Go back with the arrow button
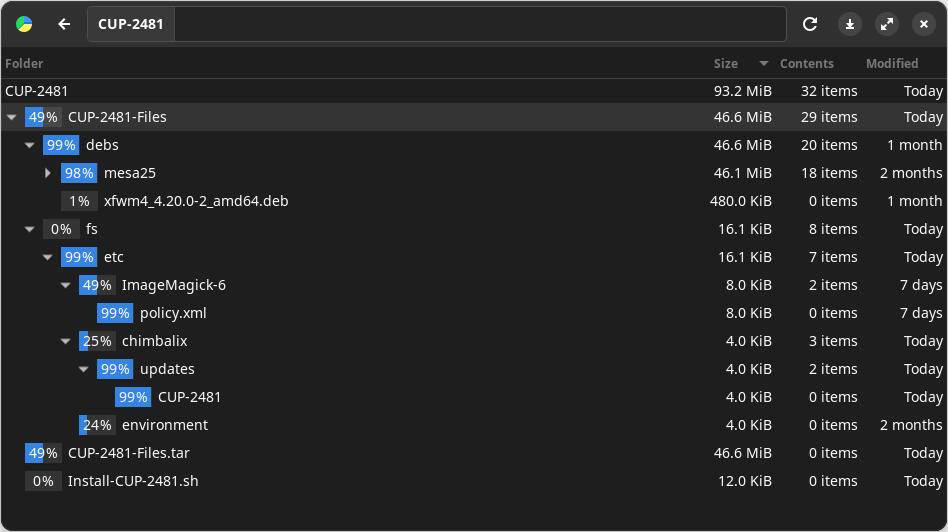The height and width of the screenshot is (532, 948). [x=64, y=24]
